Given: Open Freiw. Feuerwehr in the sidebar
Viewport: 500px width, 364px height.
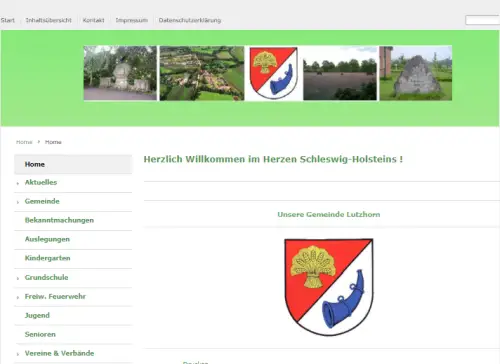Looking at the screenshot, I should click(x=55, y=296).
